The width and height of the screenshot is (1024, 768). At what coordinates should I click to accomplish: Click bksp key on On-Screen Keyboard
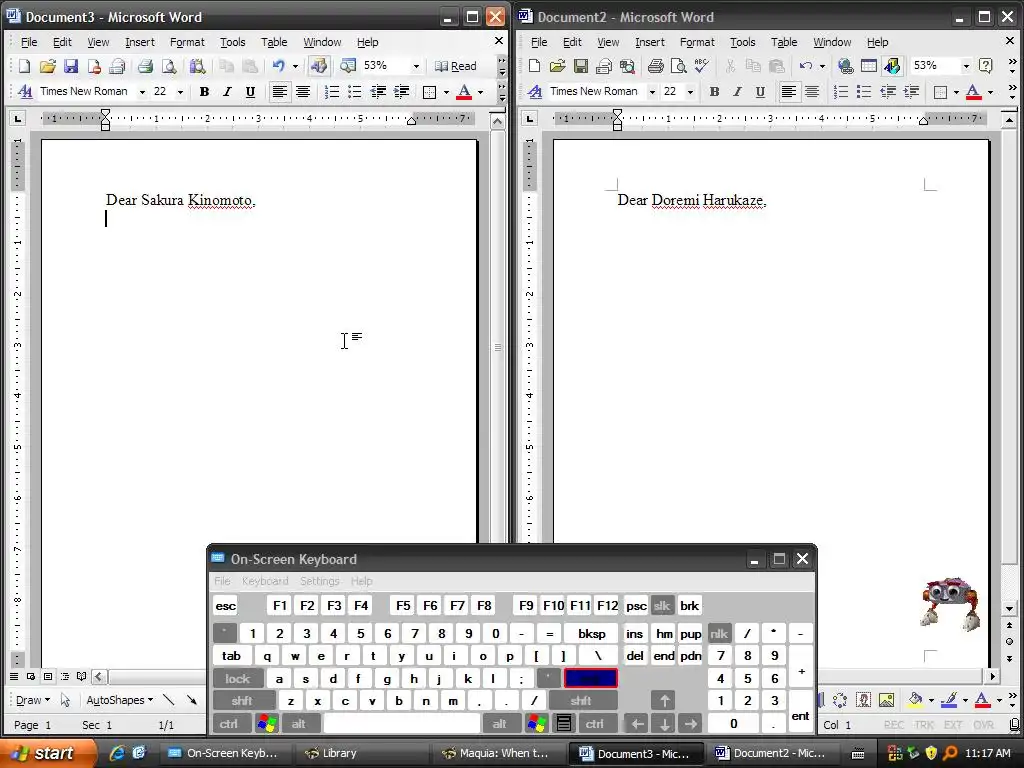coord(592,633)
